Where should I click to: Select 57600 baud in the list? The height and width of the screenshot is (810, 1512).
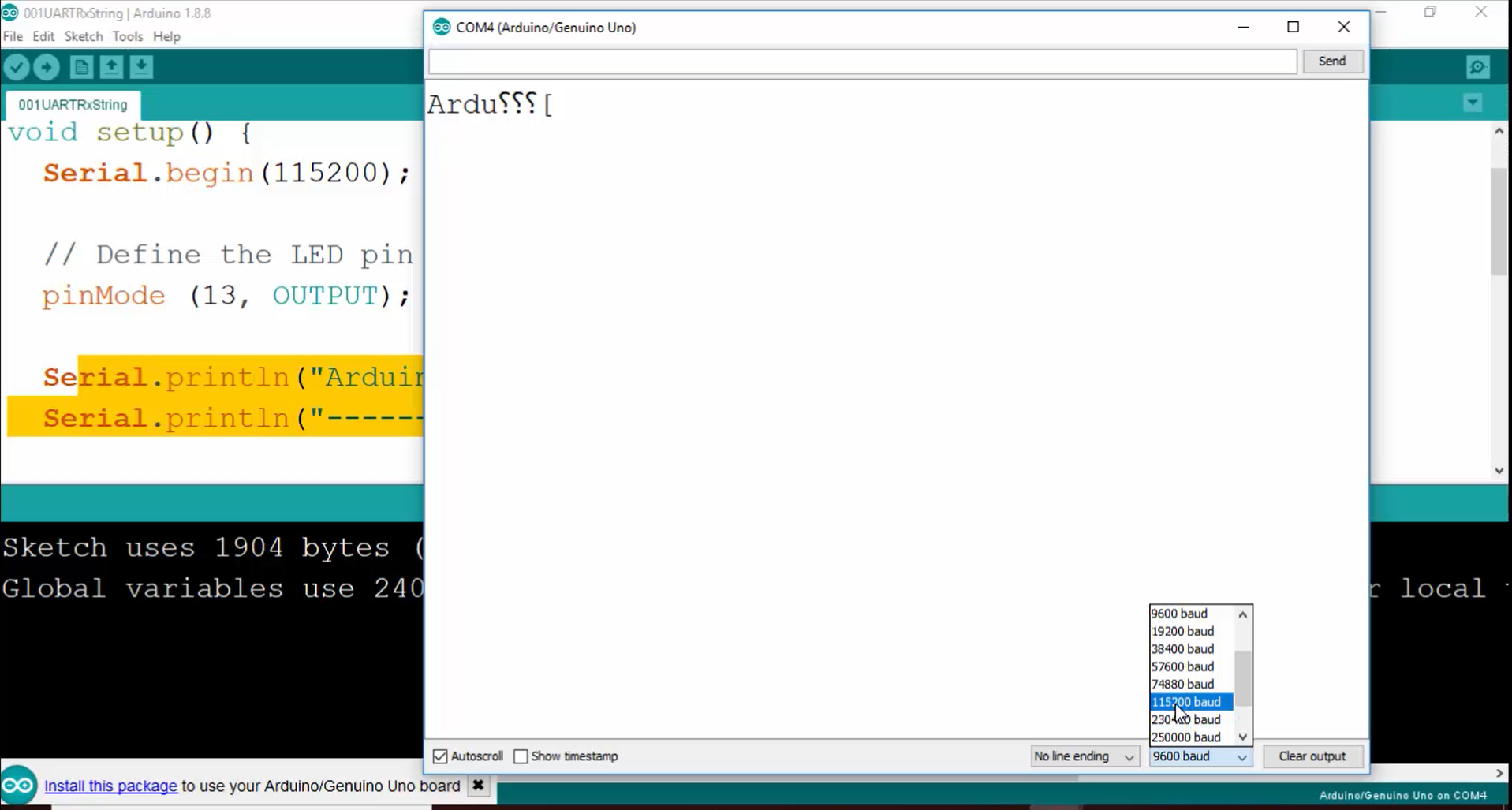pos(1191,666)
